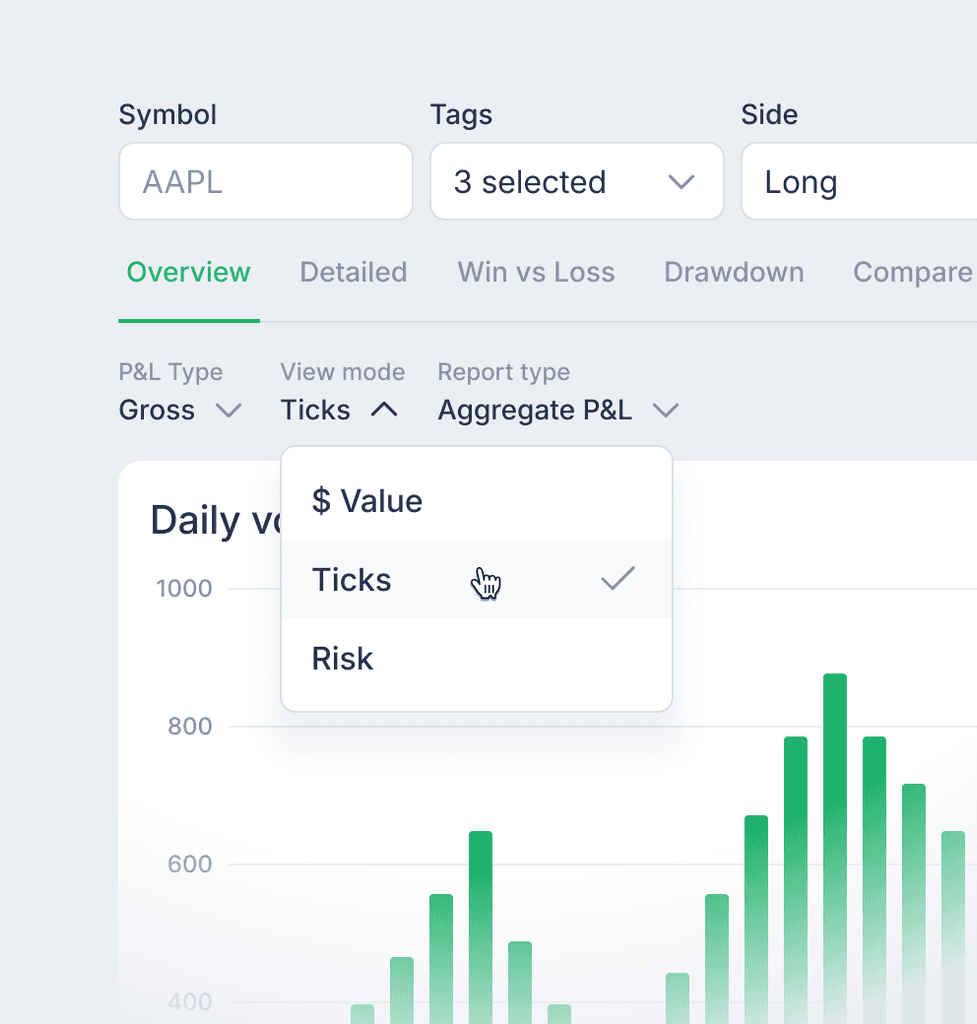Click the chevron next to Gross

click(x=229, y=410)
